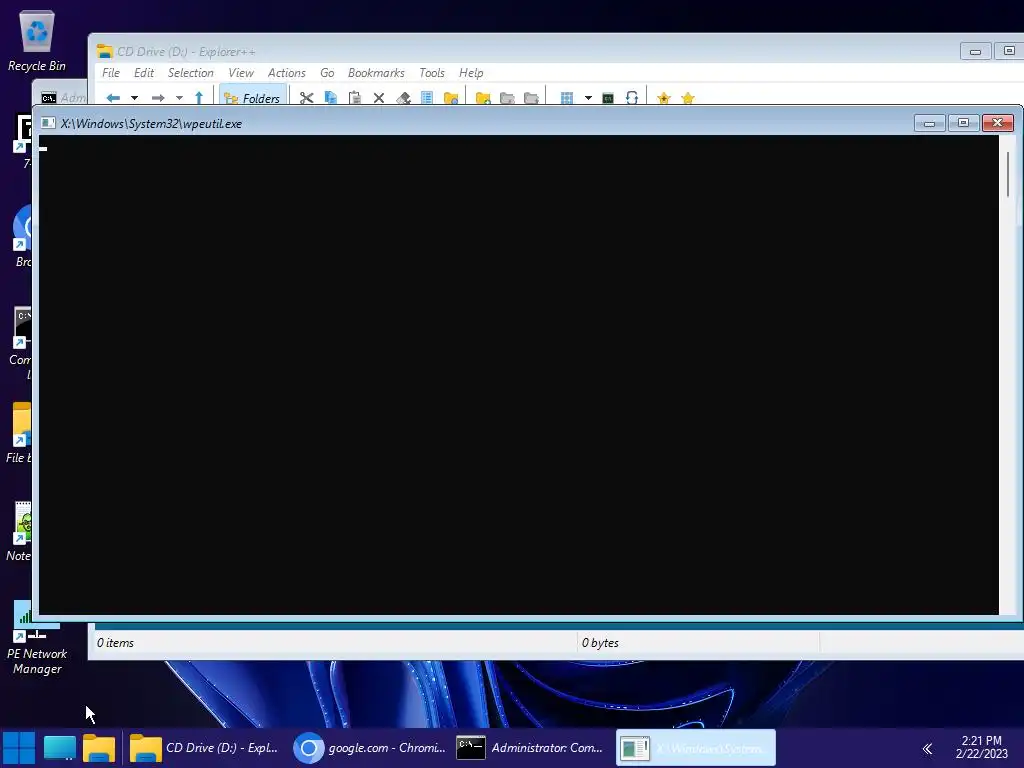The width and height of the screenshot is (1024, 768).
Task: Expand the Views dropdown arrow in Explorer++
Action: point(588,98)
